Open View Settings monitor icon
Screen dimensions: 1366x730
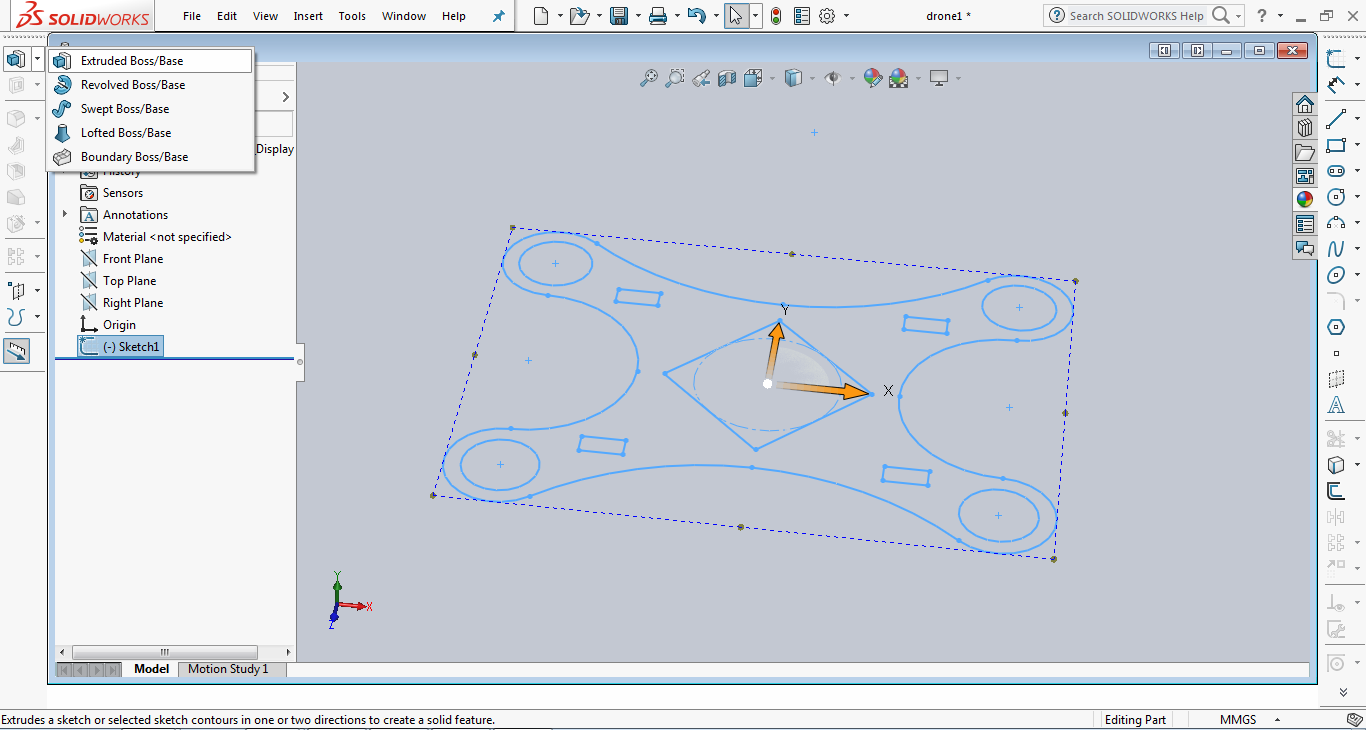(939, 78)
